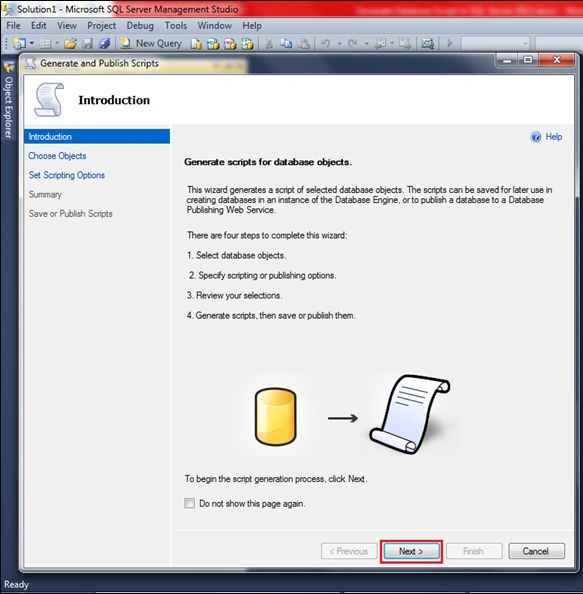Click the Cut scissors toolbar icon
This screenshot has width=583, height=594.
(269, 44)
